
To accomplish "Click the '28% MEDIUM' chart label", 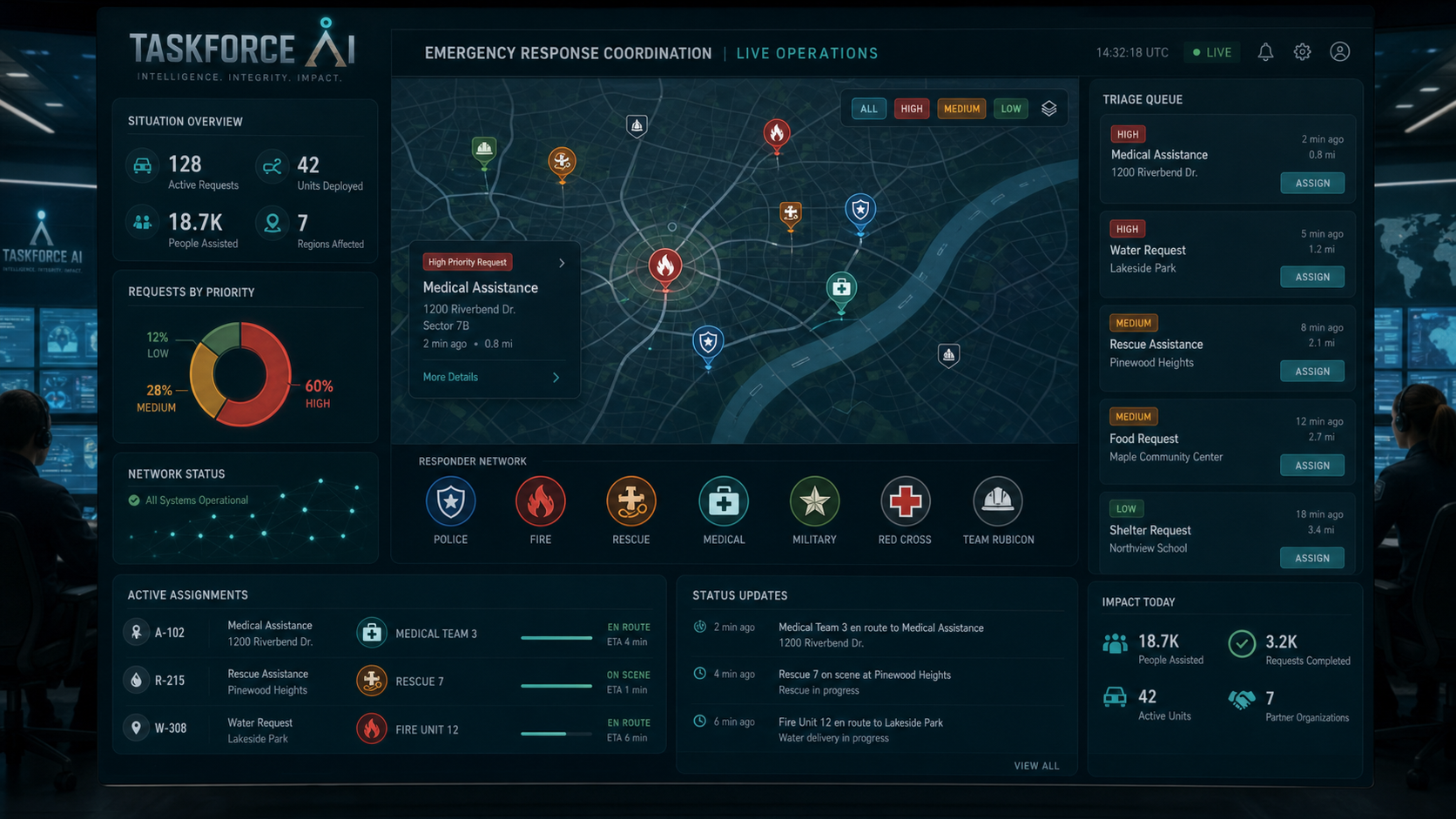I will [x=158, y=399].
